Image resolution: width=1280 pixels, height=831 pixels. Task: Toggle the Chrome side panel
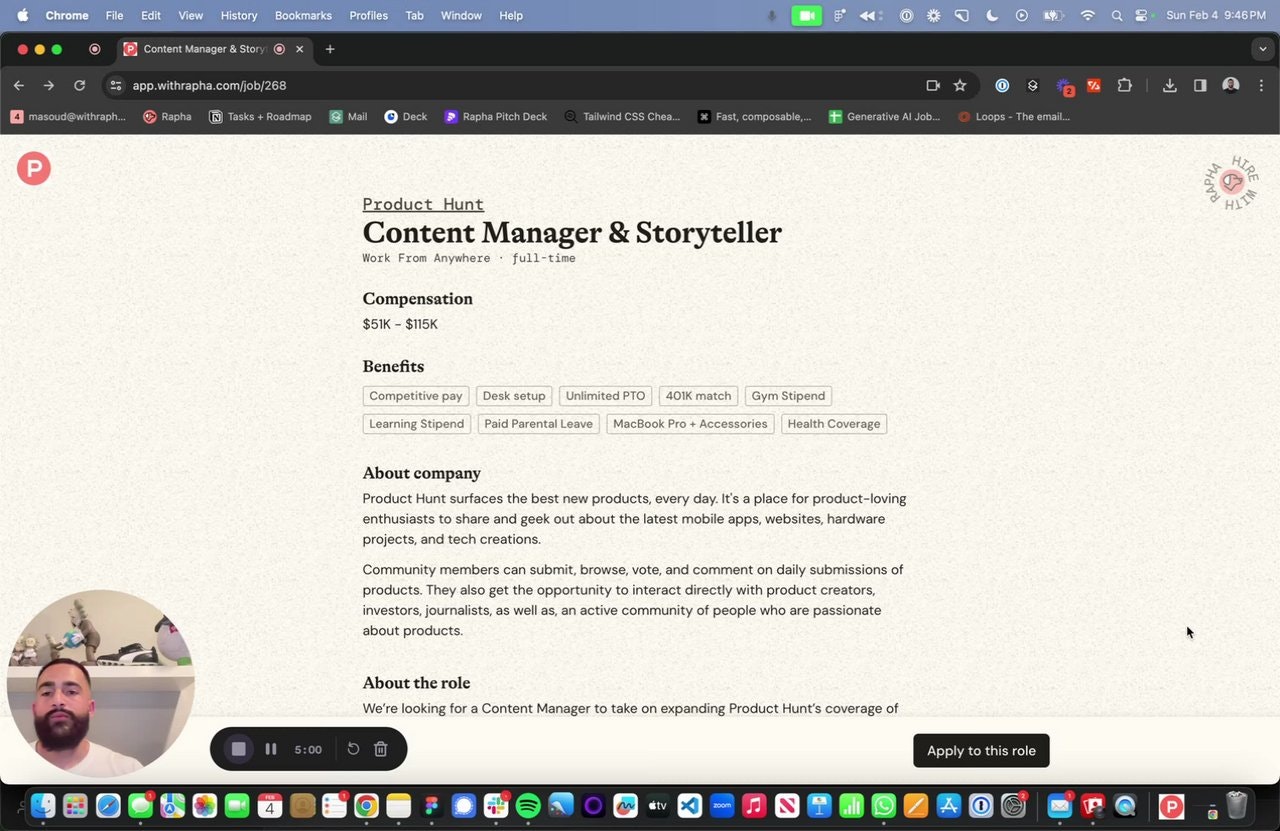coord(1200,86)
